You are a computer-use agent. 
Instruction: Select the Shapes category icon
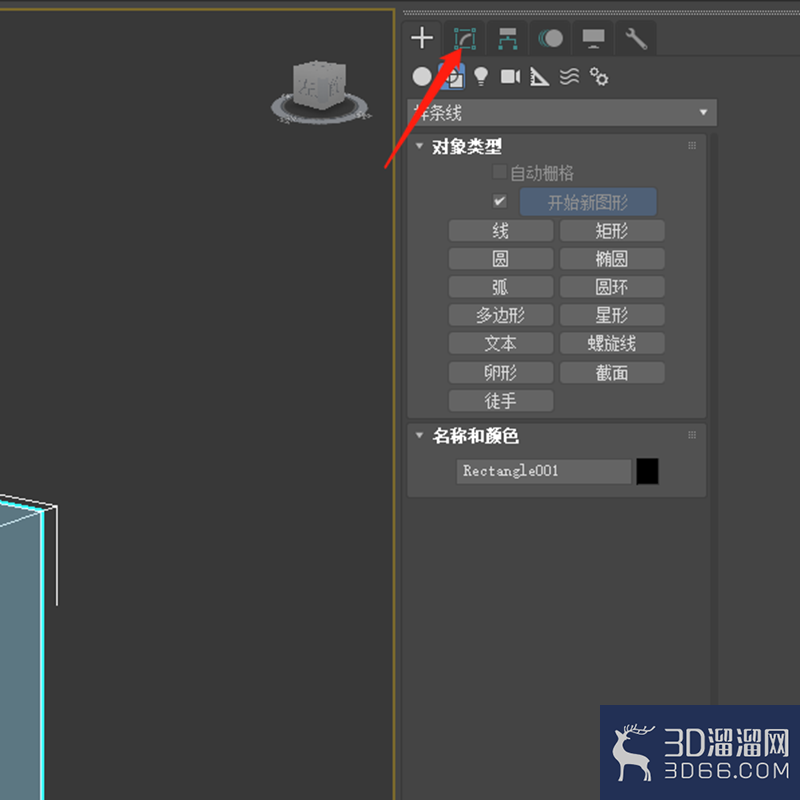tap(452, 77)
